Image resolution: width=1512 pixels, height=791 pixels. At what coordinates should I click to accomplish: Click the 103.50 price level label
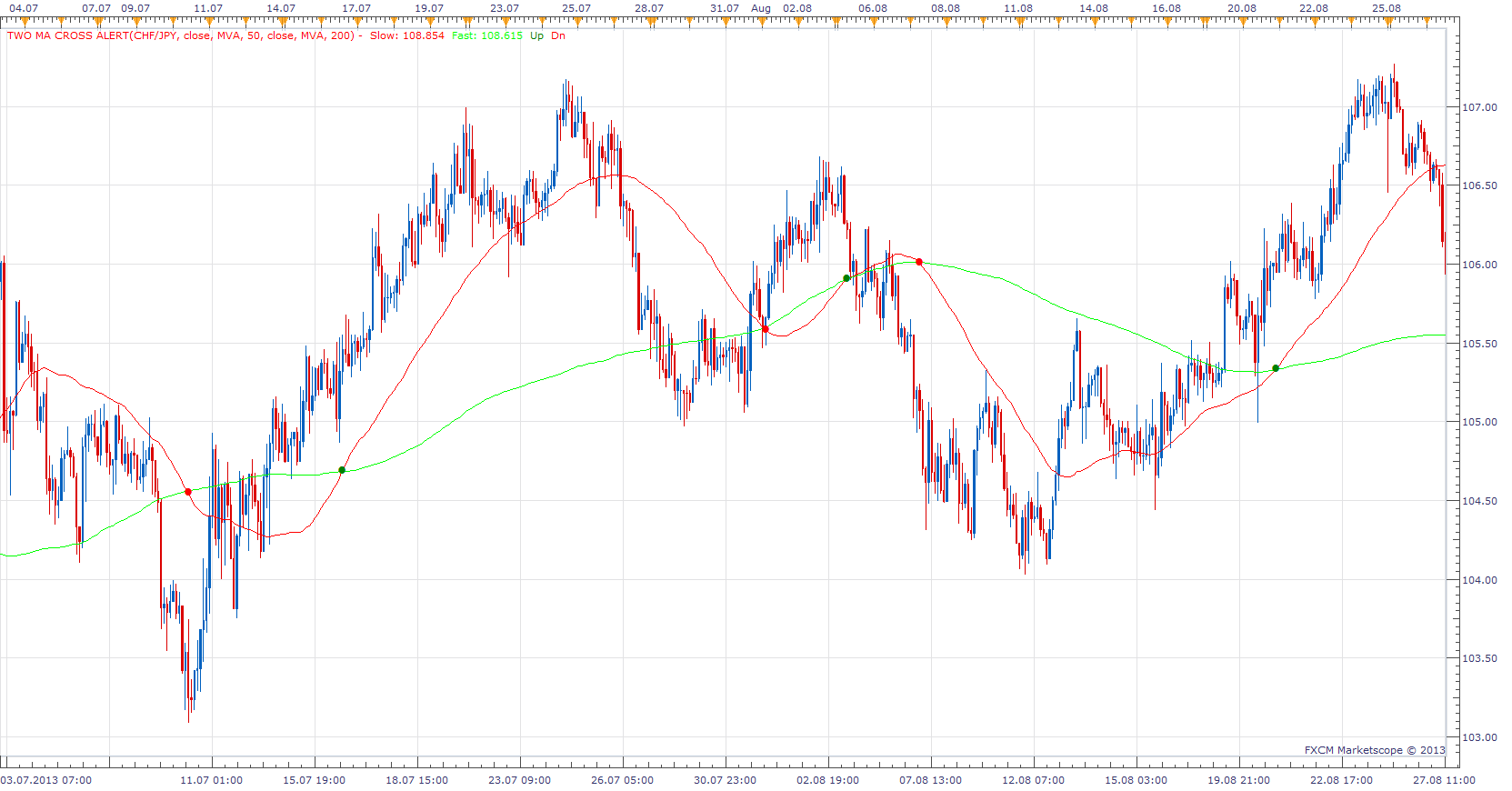coord(1479,658)
